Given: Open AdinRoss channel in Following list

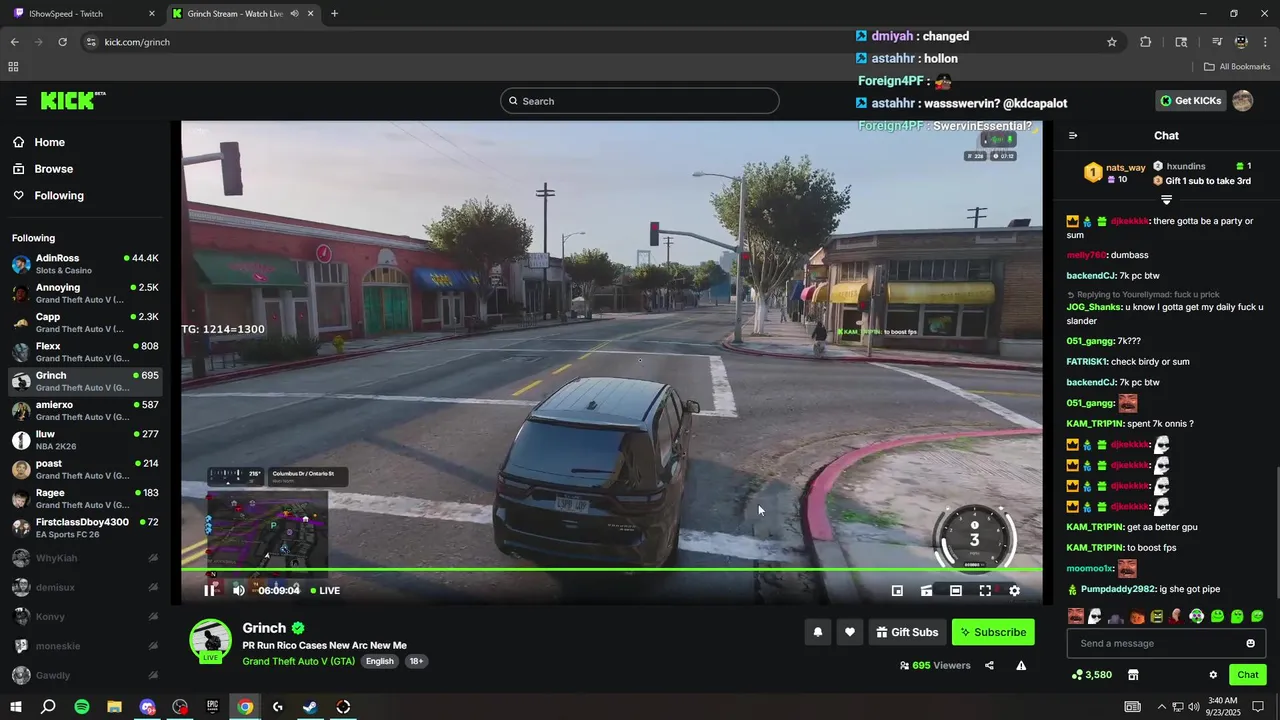Looking at the screenshot, I should tap(85, 264).
